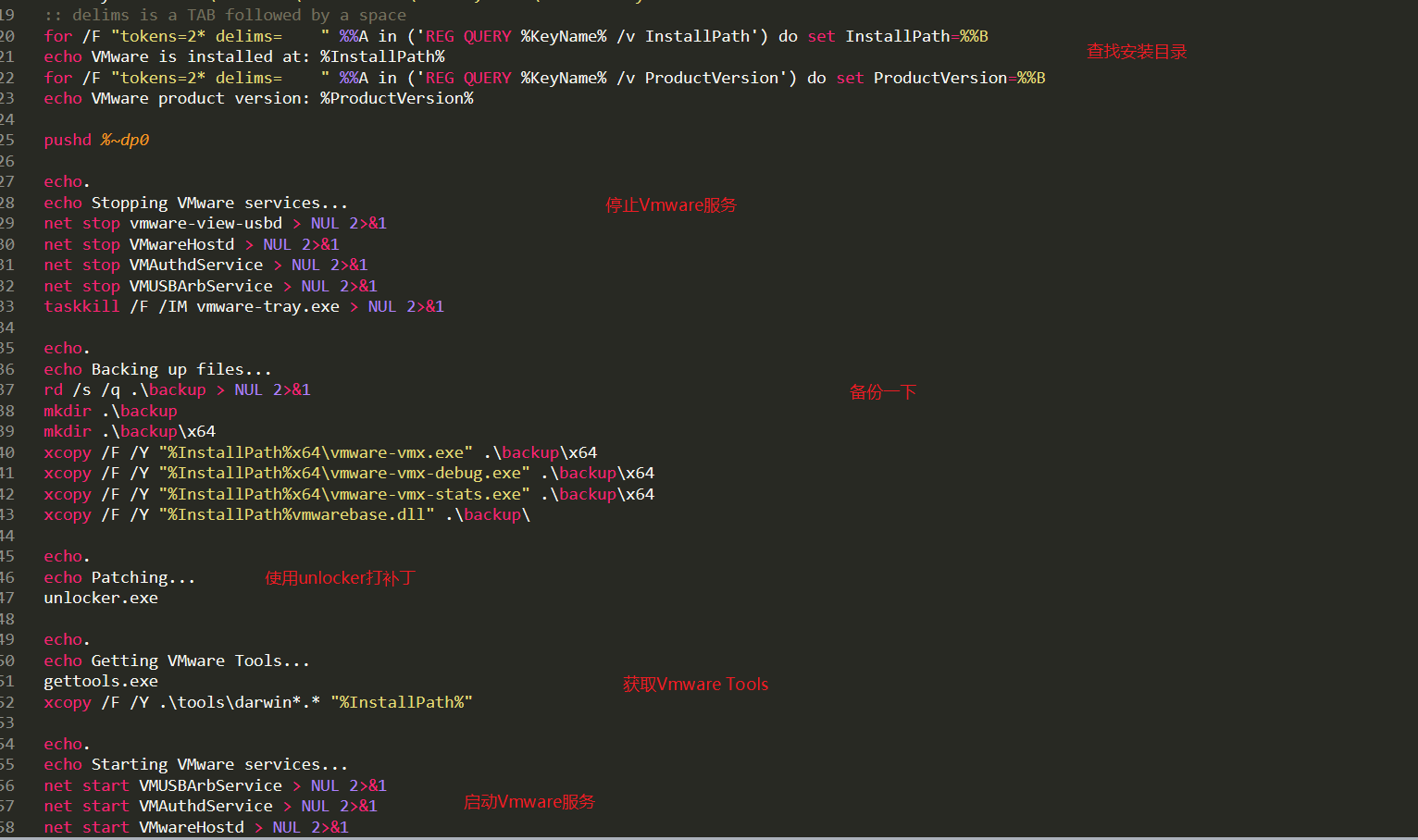Click the xcopy line for vmware-vmx.exe
1418x840 pixels.
coord(320,452)
